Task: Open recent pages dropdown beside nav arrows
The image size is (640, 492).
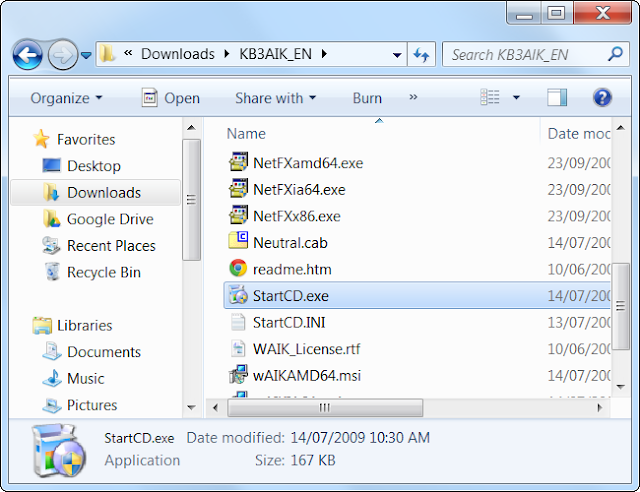Action: pos(86,55)
